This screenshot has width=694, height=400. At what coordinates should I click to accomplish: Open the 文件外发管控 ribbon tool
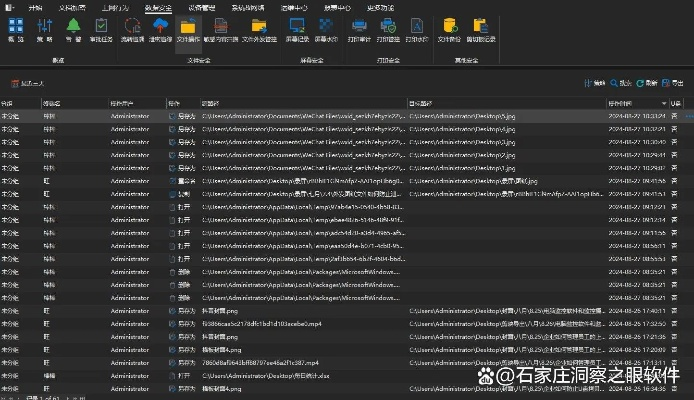click(258, 31)
